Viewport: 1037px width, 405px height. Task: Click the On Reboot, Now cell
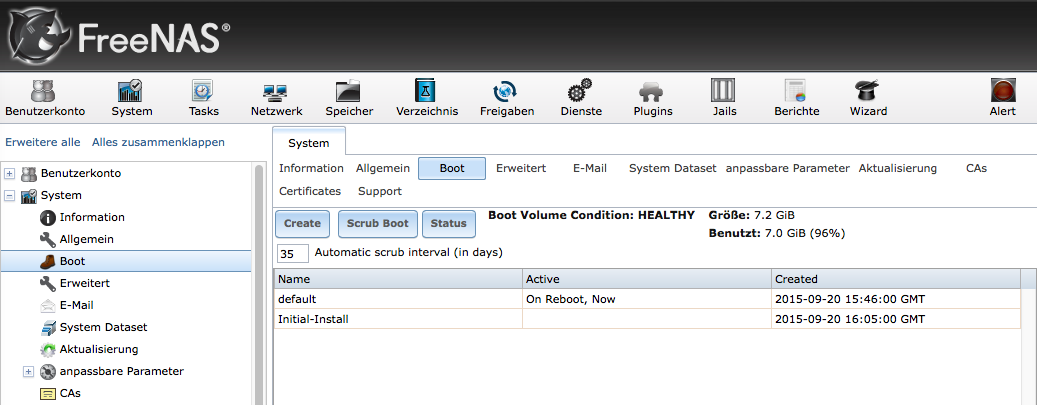pos(647,299)
